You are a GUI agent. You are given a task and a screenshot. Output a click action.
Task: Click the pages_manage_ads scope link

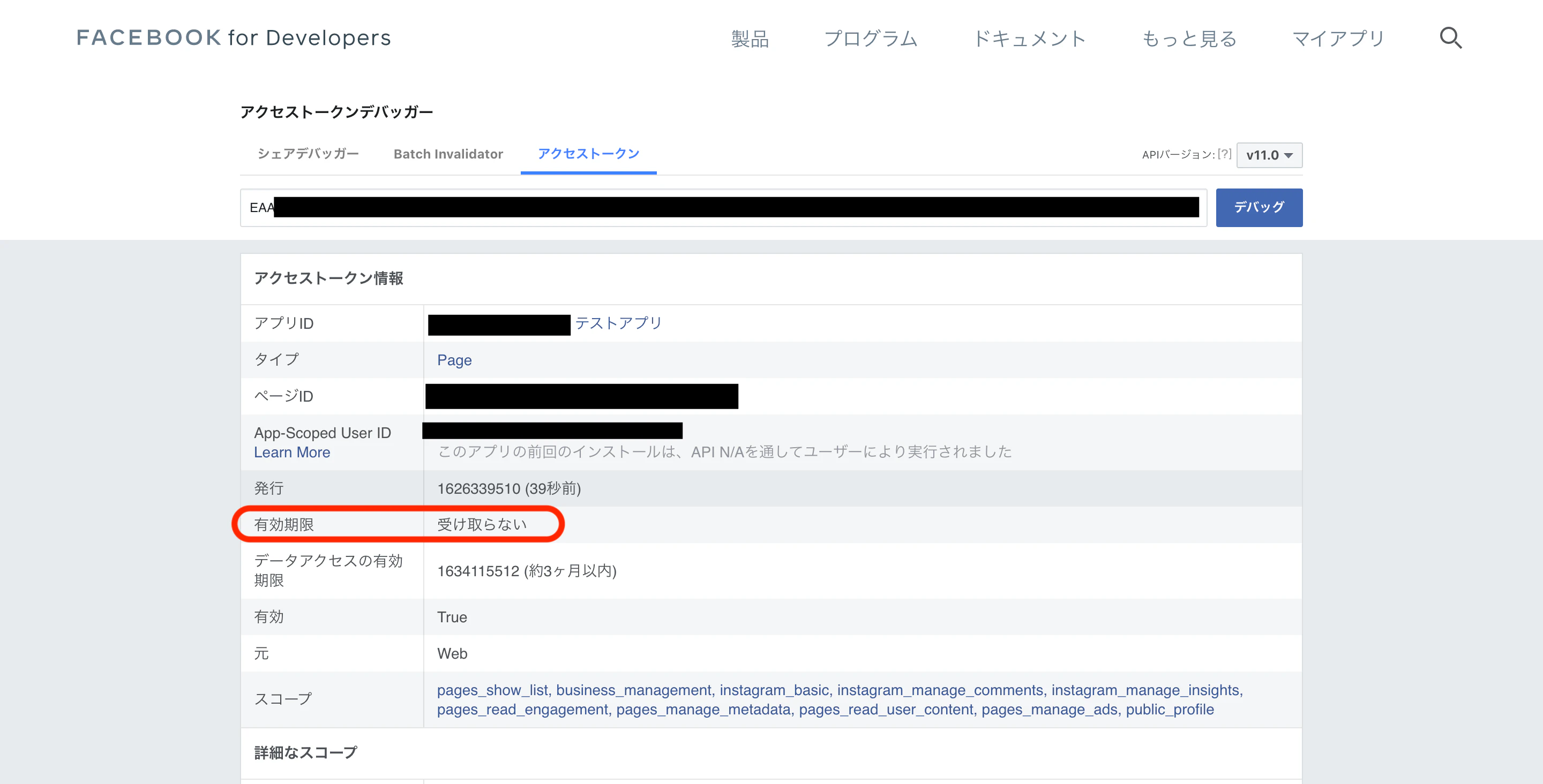tap(1050, 709)
